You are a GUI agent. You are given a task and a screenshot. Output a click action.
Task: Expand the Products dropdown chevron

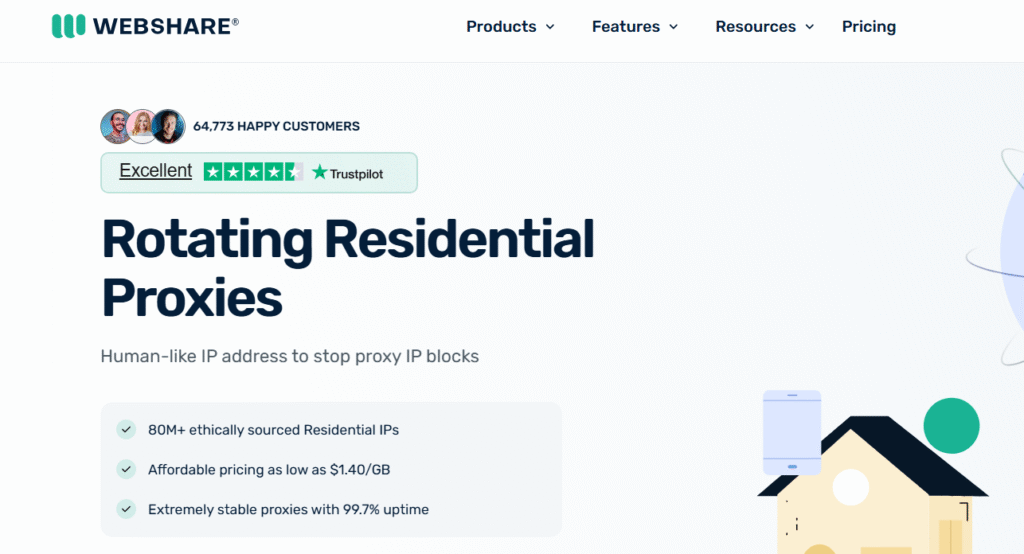(x=550, y=27)
